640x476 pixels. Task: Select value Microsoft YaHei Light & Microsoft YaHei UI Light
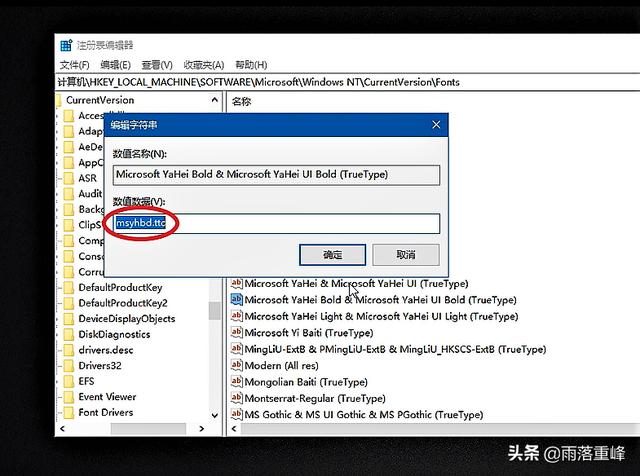pos(381,316)
